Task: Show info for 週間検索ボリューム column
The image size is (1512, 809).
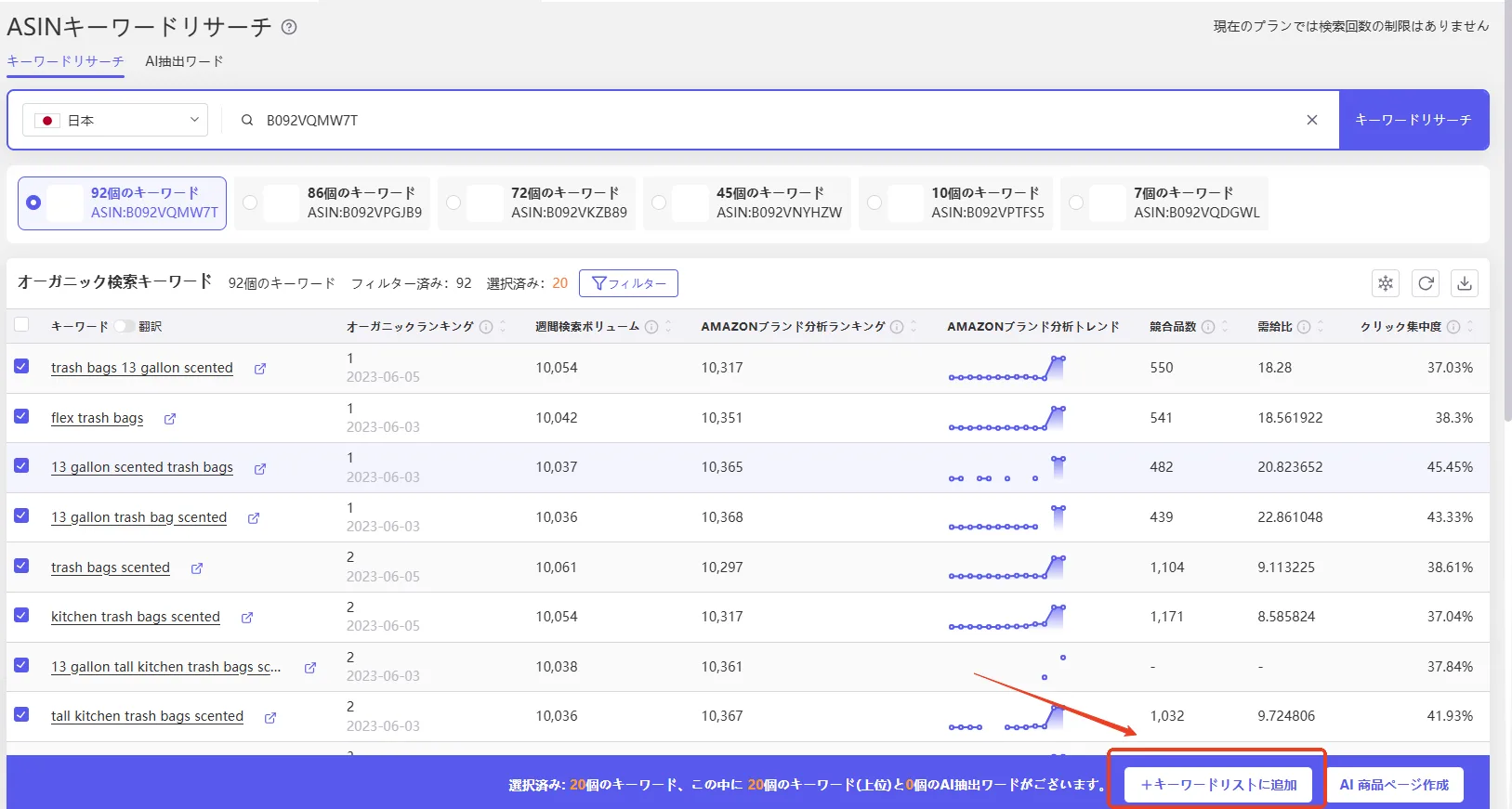Action: [x=651, y=327]
